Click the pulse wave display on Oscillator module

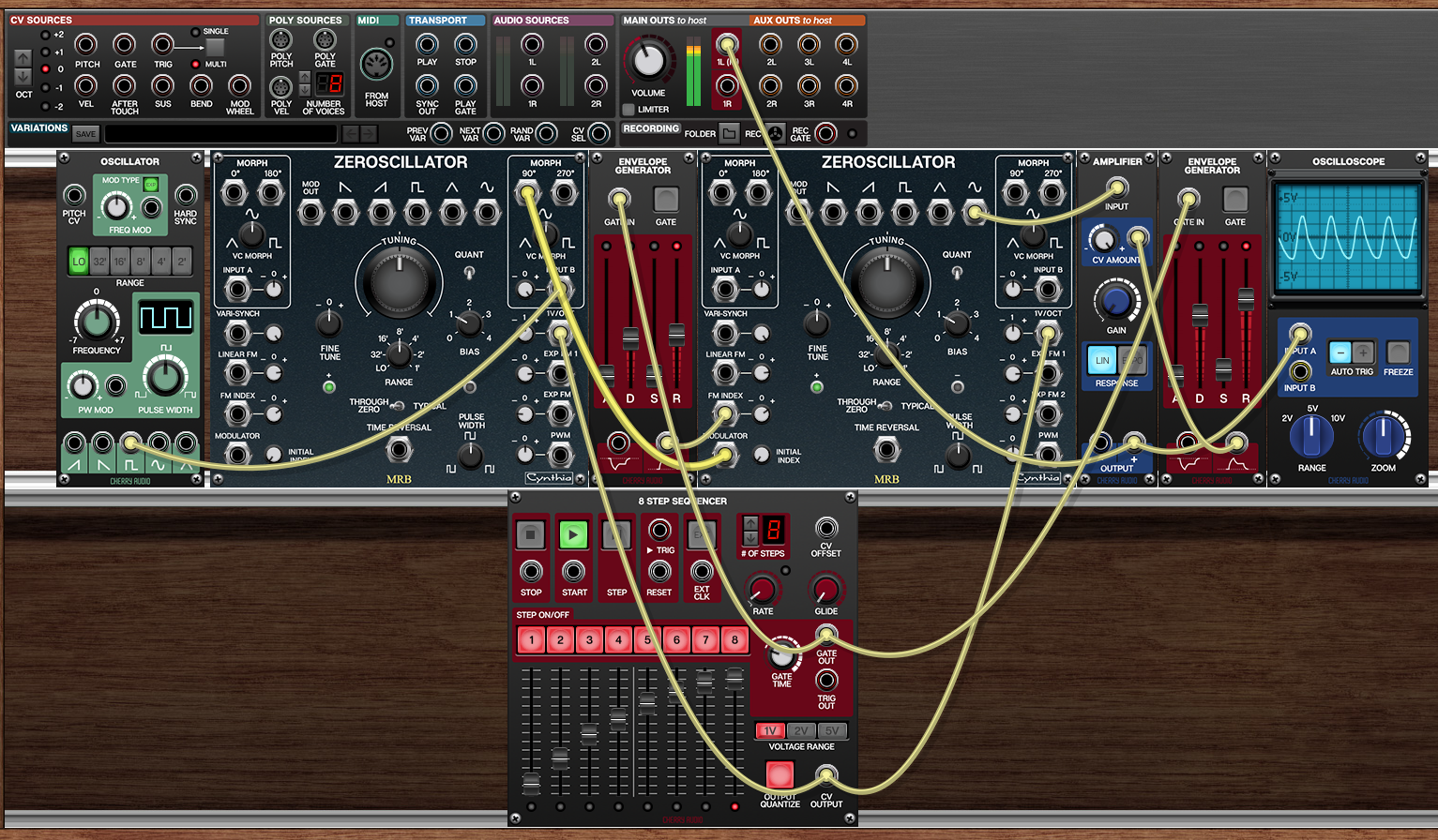[166, 318]
